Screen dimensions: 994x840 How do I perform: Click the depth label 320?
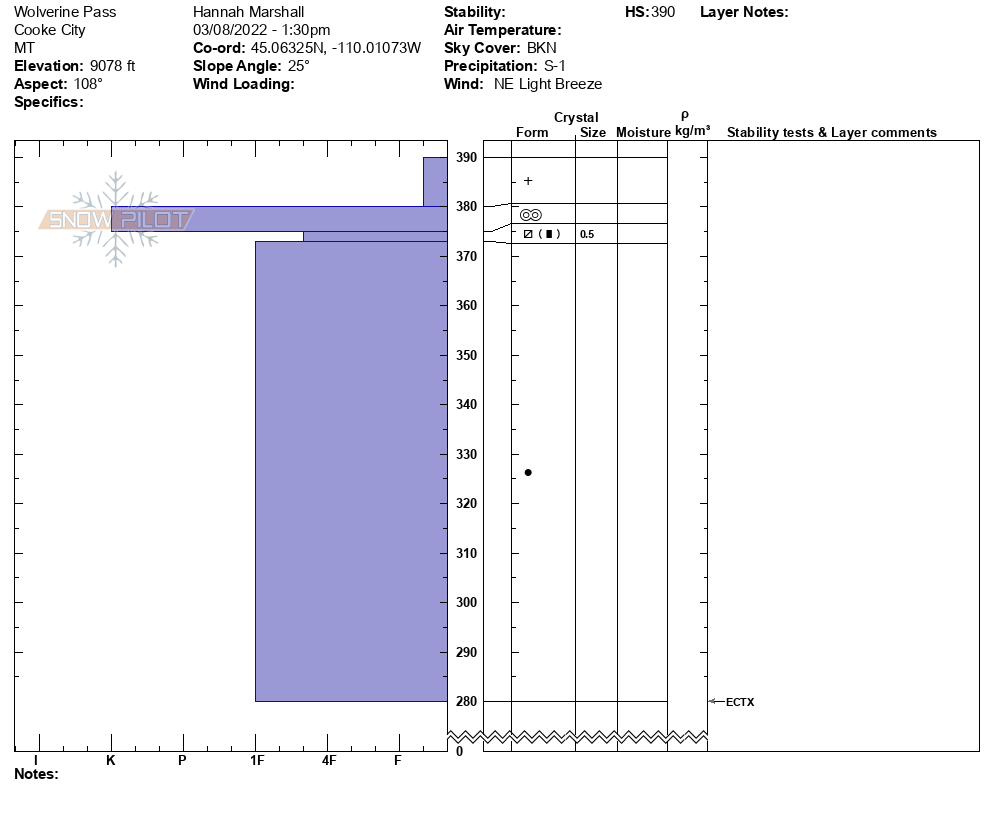coord(467,503)
